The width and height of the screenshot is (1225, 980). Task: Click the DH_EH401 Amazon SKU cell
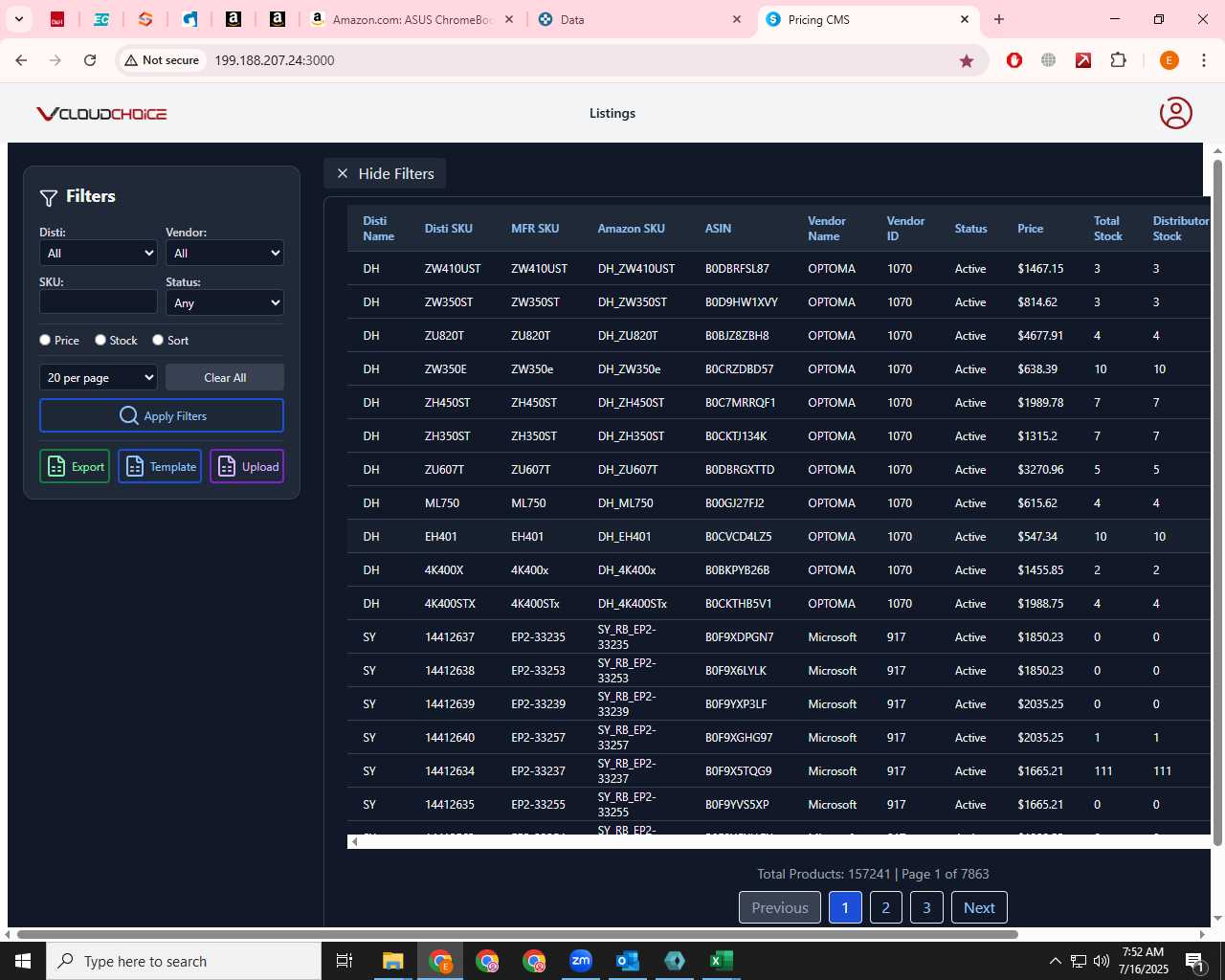coord(624,537)
